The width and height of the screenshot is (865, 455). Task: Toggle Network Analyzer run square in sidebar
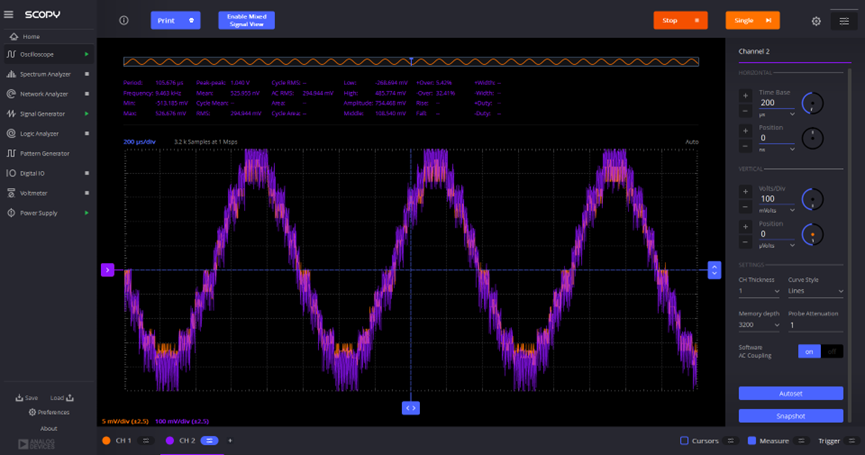tap(87, 94)
